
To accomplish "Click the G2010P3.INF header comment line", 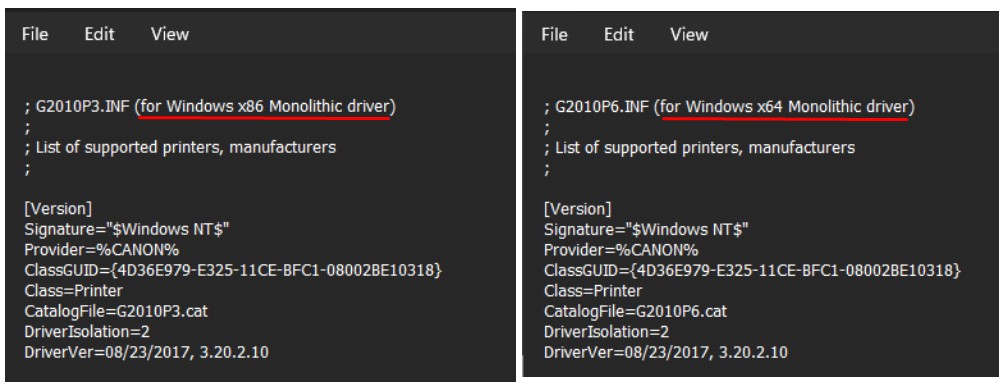I will [x=210, y=107].
